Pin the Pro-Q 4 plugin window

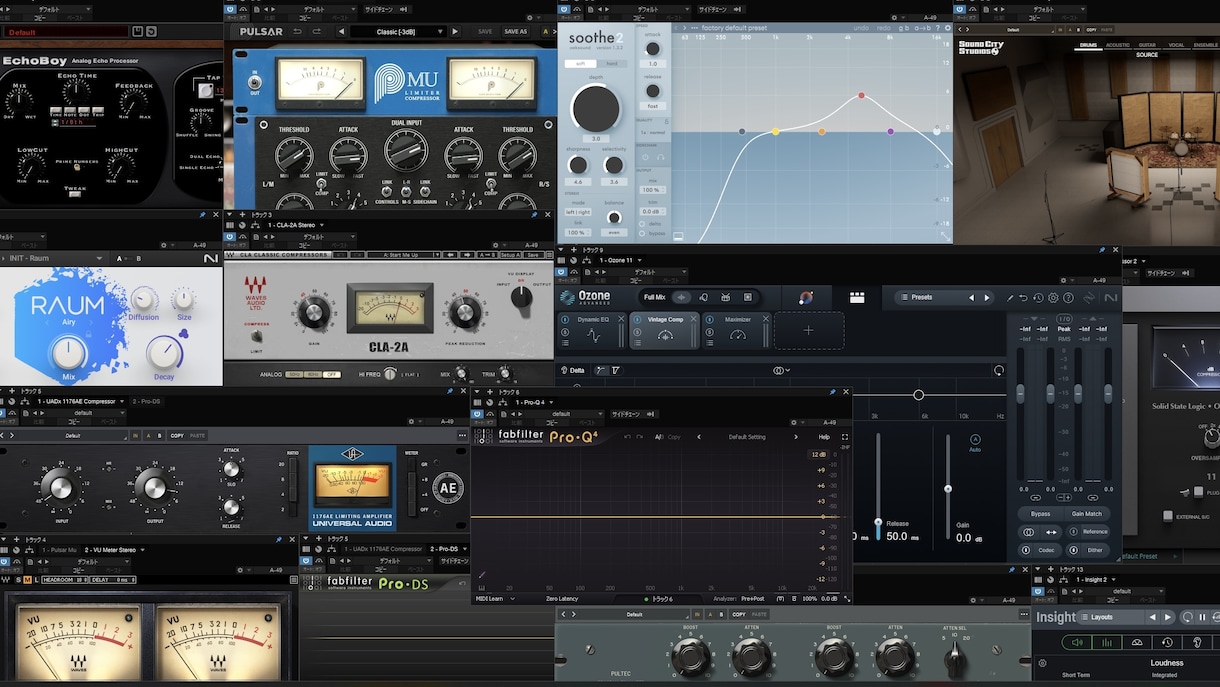832,392
